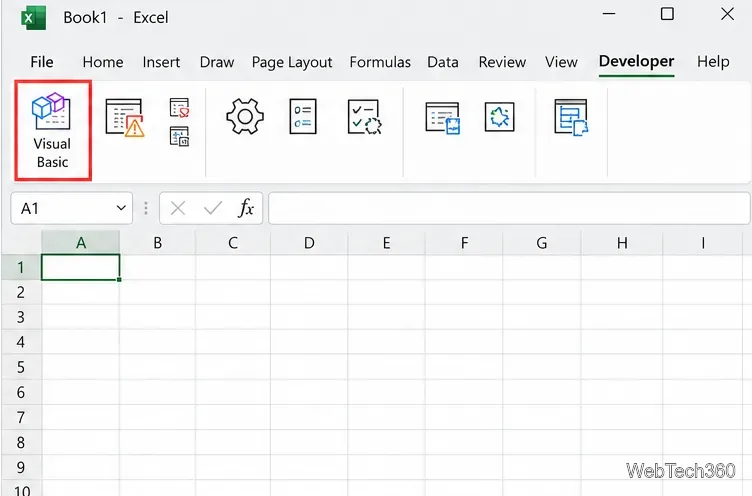Select column C header
This screenshot has height=496, width=752.
[x=233, y=243]
